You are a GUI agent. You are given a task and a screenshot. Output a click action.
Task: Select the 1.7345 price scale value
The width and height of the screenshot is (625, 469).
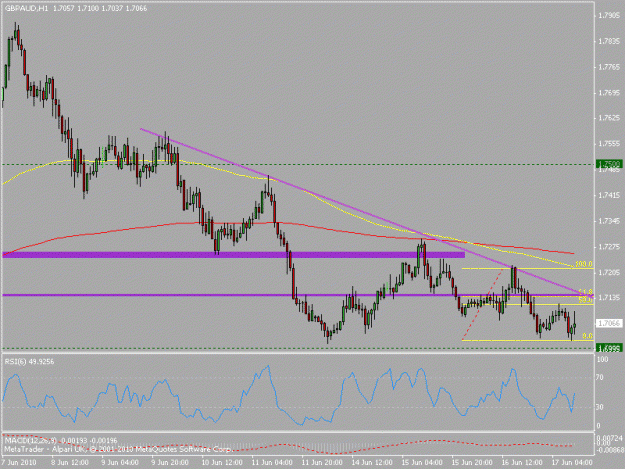[x=609, y=221]
